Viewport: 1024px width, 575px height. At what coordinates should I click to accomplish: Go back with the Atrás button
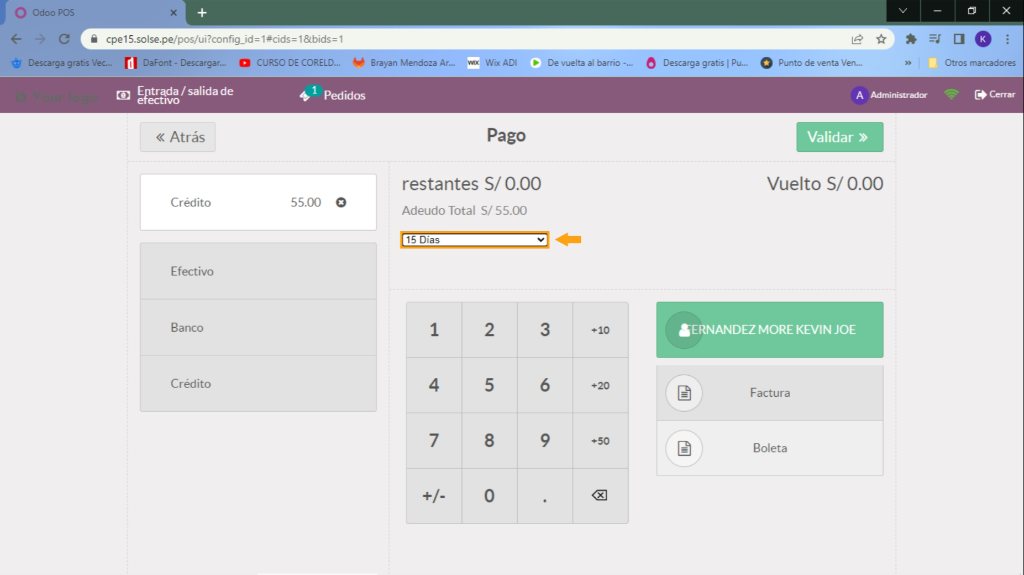coord(178,137)
